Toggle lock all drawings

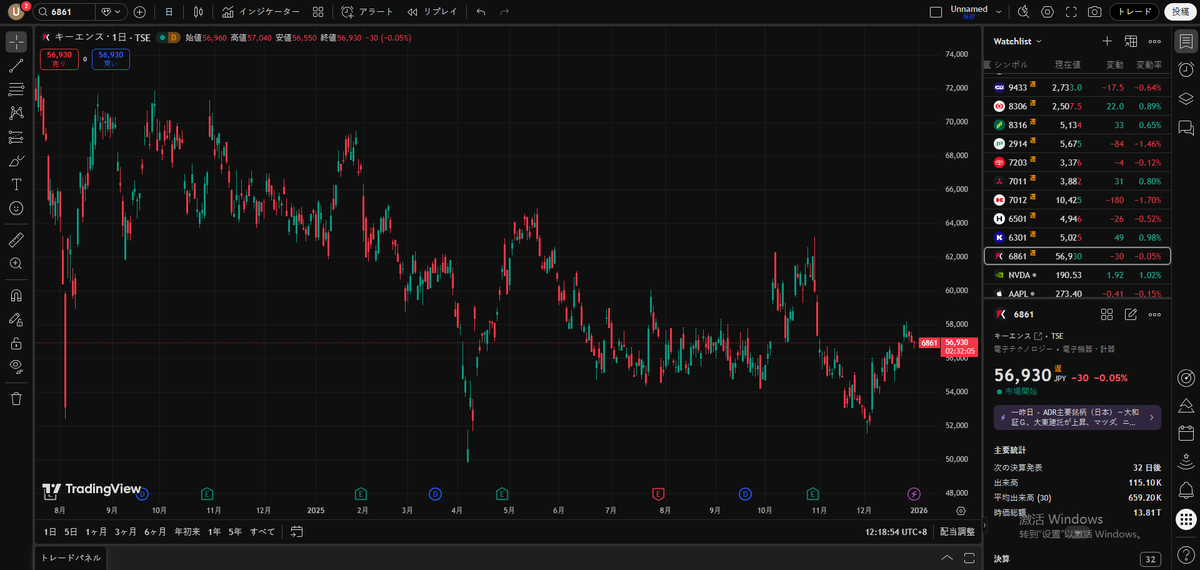pos(16,343)
